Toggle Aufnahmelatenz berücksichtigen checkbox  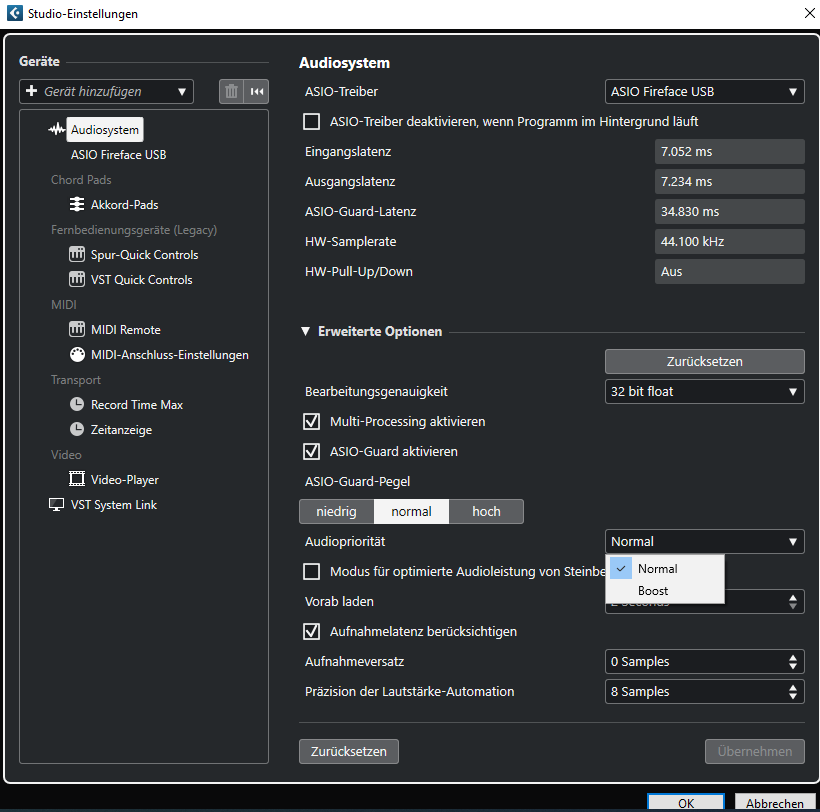tap(311, 632)
